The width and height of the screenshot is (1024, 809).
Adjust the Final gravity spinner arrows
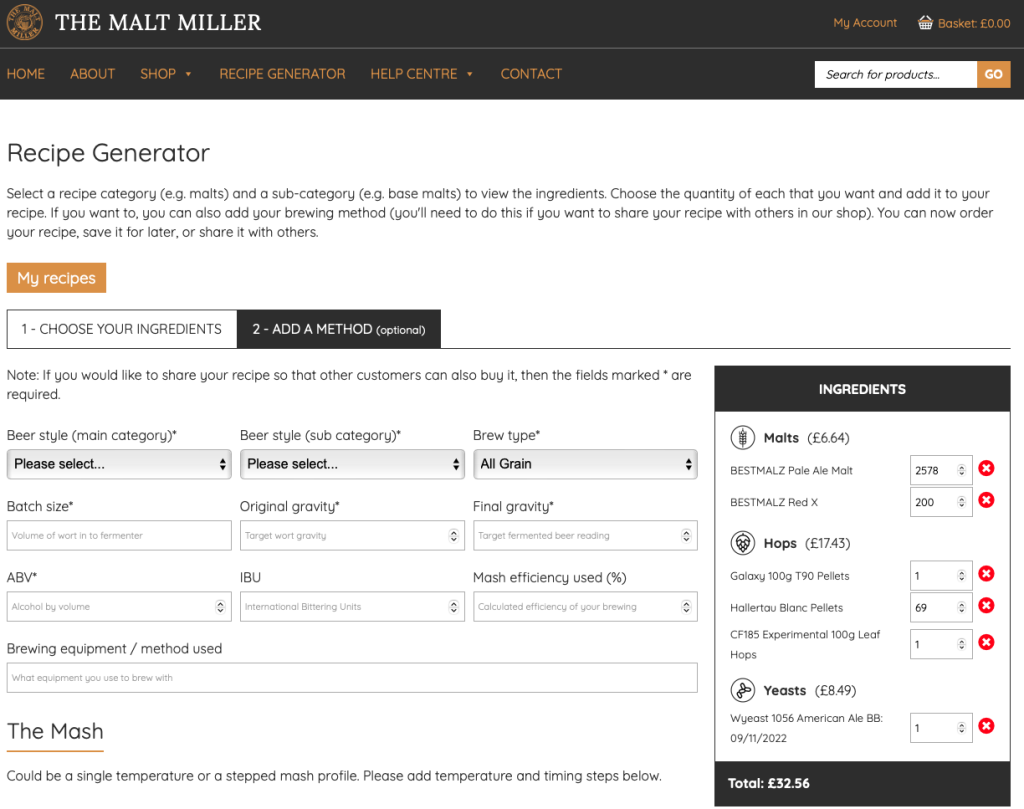pyautogui.click(x=686, y=535)
